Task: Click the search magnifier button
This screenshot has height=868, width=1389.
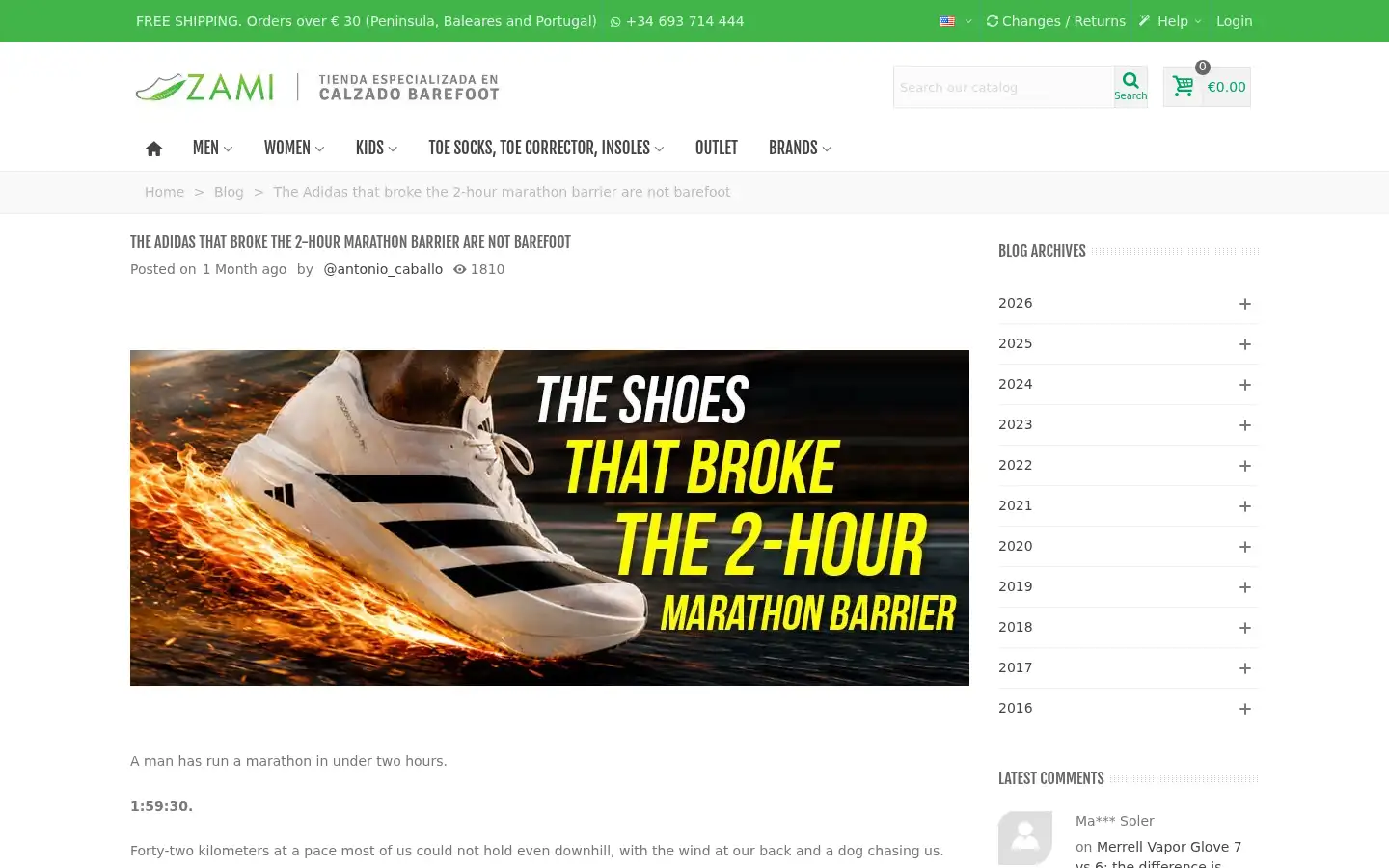Action: pos(1130,86)
